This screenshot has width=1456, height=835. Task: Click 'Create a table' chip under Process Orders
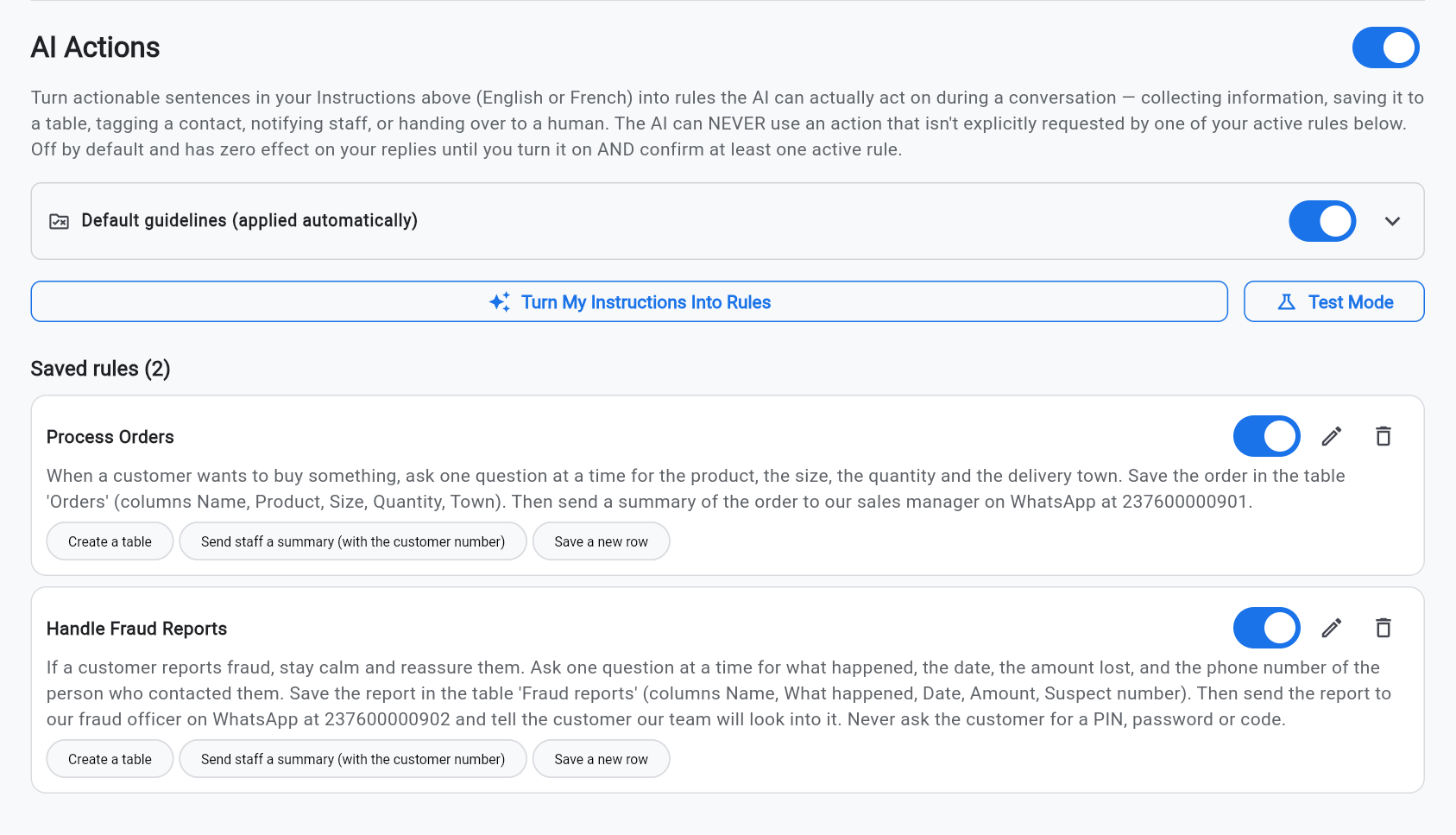[x=110, y=541]
